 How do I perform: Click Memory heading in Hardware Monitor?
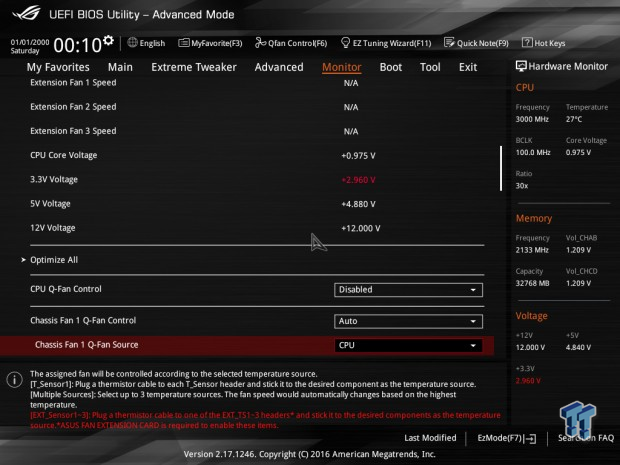tap(534, 218)
